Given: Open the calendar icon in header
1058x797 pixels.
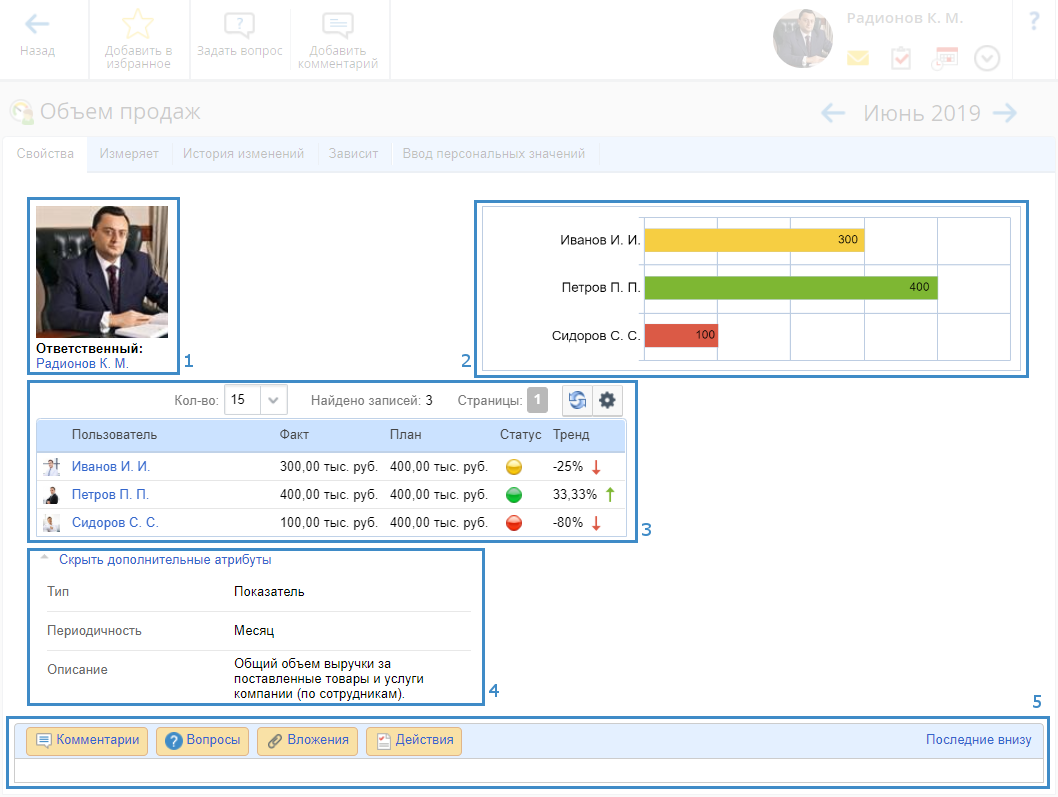Looking at the screenshot, I should tap(944, 59).
